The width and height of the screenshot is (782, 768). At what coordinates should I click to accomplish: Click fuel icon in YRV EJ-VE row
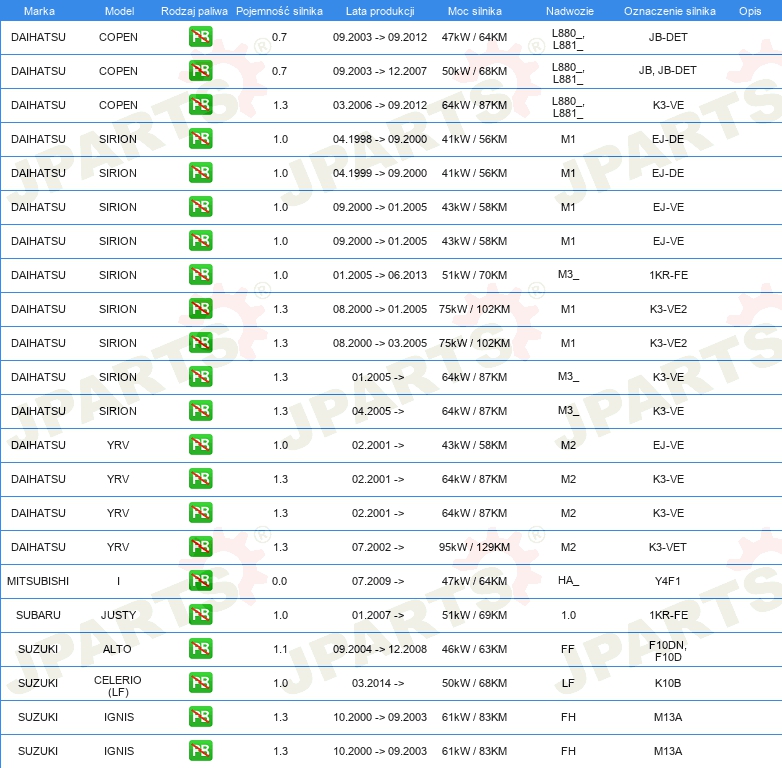pos(200,445)
